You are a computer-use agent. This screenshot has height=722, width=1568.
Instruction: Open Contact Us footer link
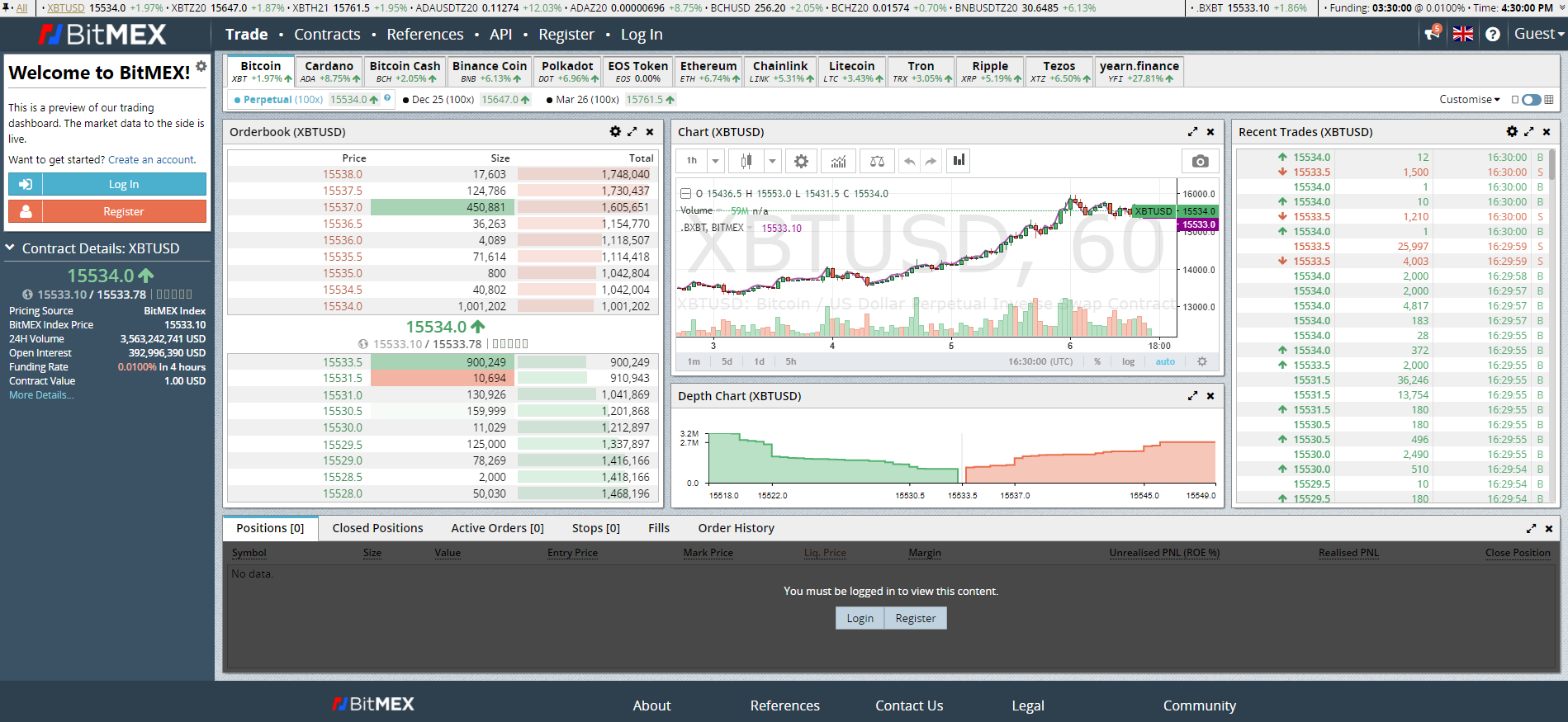point(909,705)
